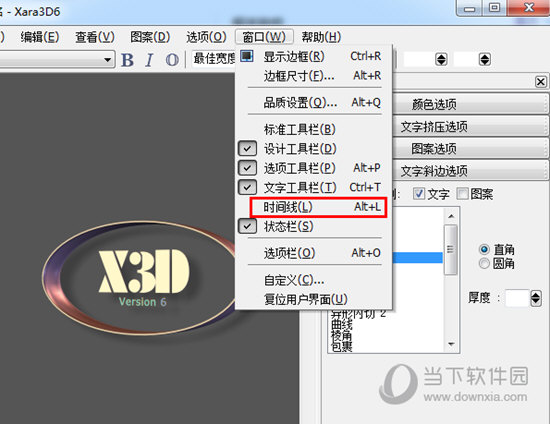The width and height of the screenshot is (550, 424).
Task: Click the bevel list scrollbar thumb
Action: click(x=451, y=249)
